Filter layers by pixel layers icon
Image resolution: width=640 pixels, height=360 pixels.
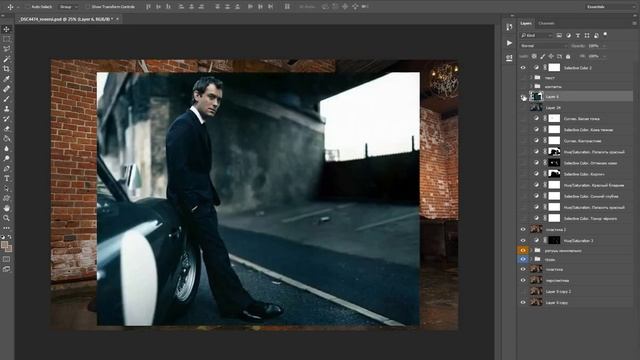(559, 36)
